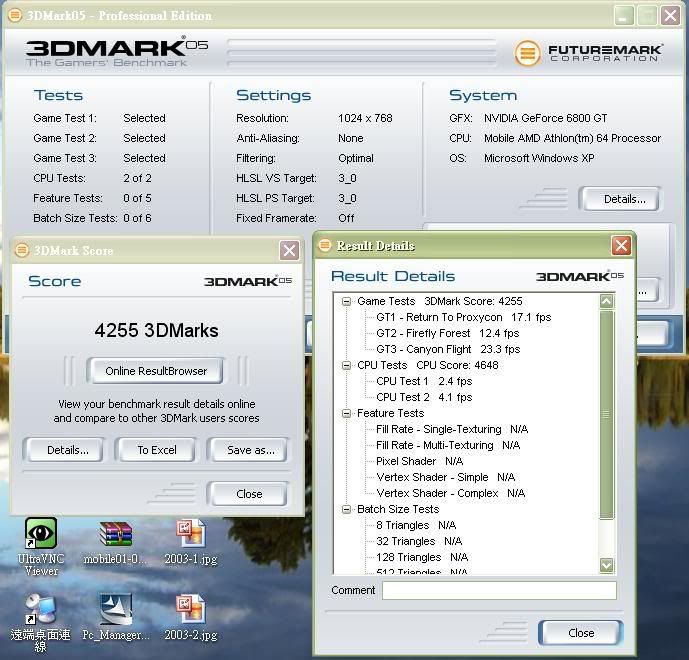Screen dimensions: 689x660
Task: Collapse the CPU Tests tree node
Action: 347,366
